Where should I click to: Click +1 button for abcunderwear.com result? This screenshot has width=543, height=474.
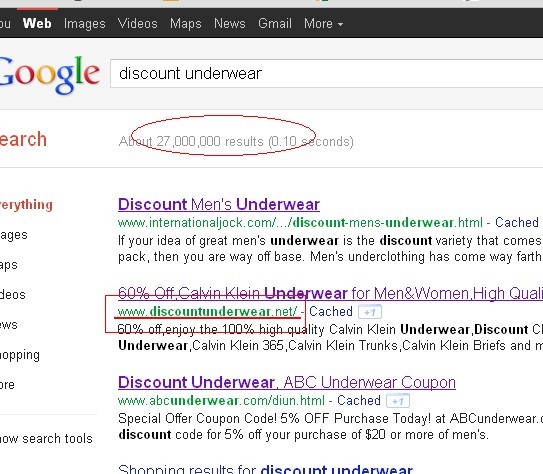[x=398, y=401]
